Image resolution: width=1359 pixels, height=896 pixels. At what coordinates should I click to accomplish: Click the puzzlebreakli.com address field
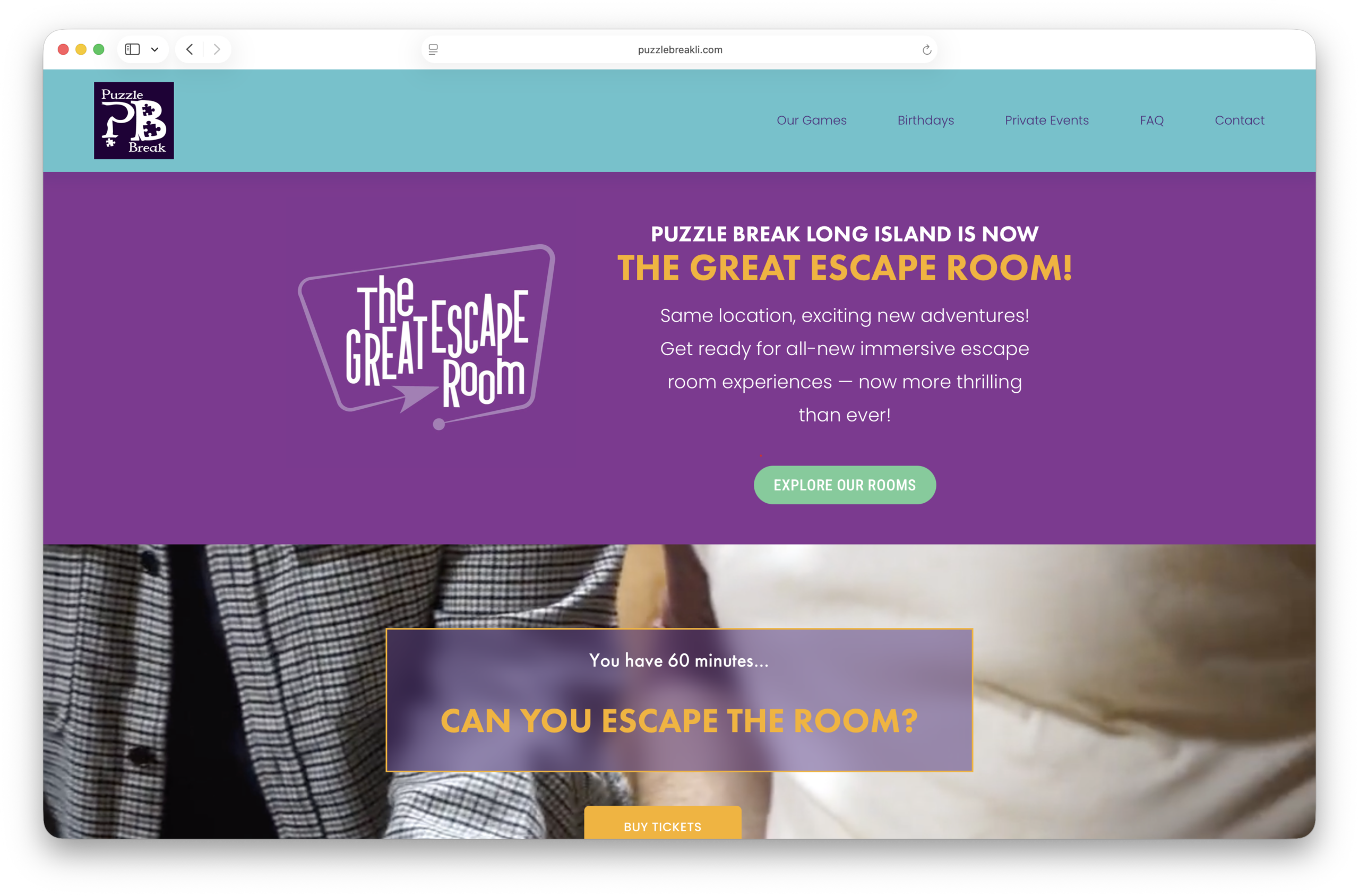pyautogui.click(x=679, y=50)
